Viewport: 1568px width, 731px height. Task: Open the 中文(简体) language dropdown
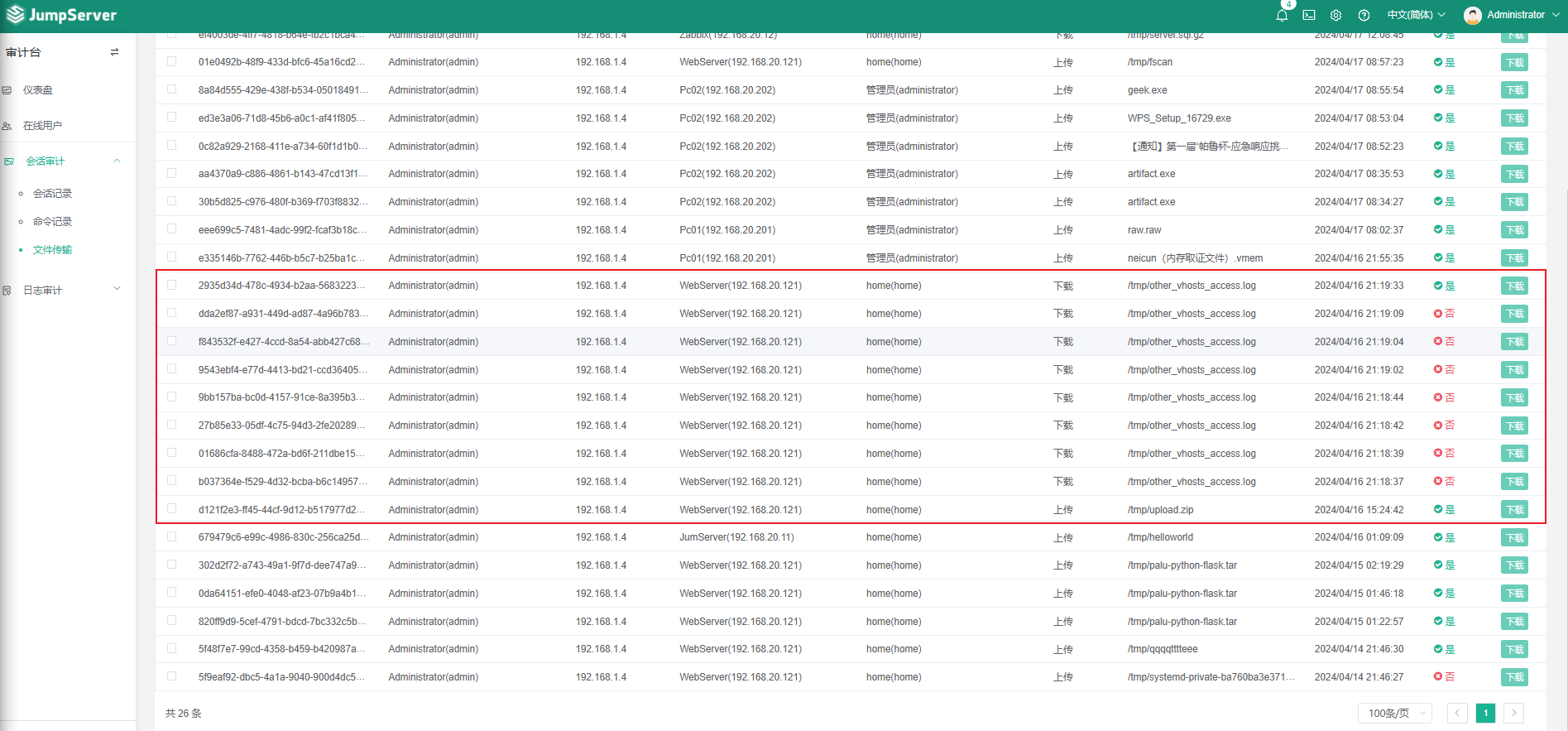(1417, 15)
